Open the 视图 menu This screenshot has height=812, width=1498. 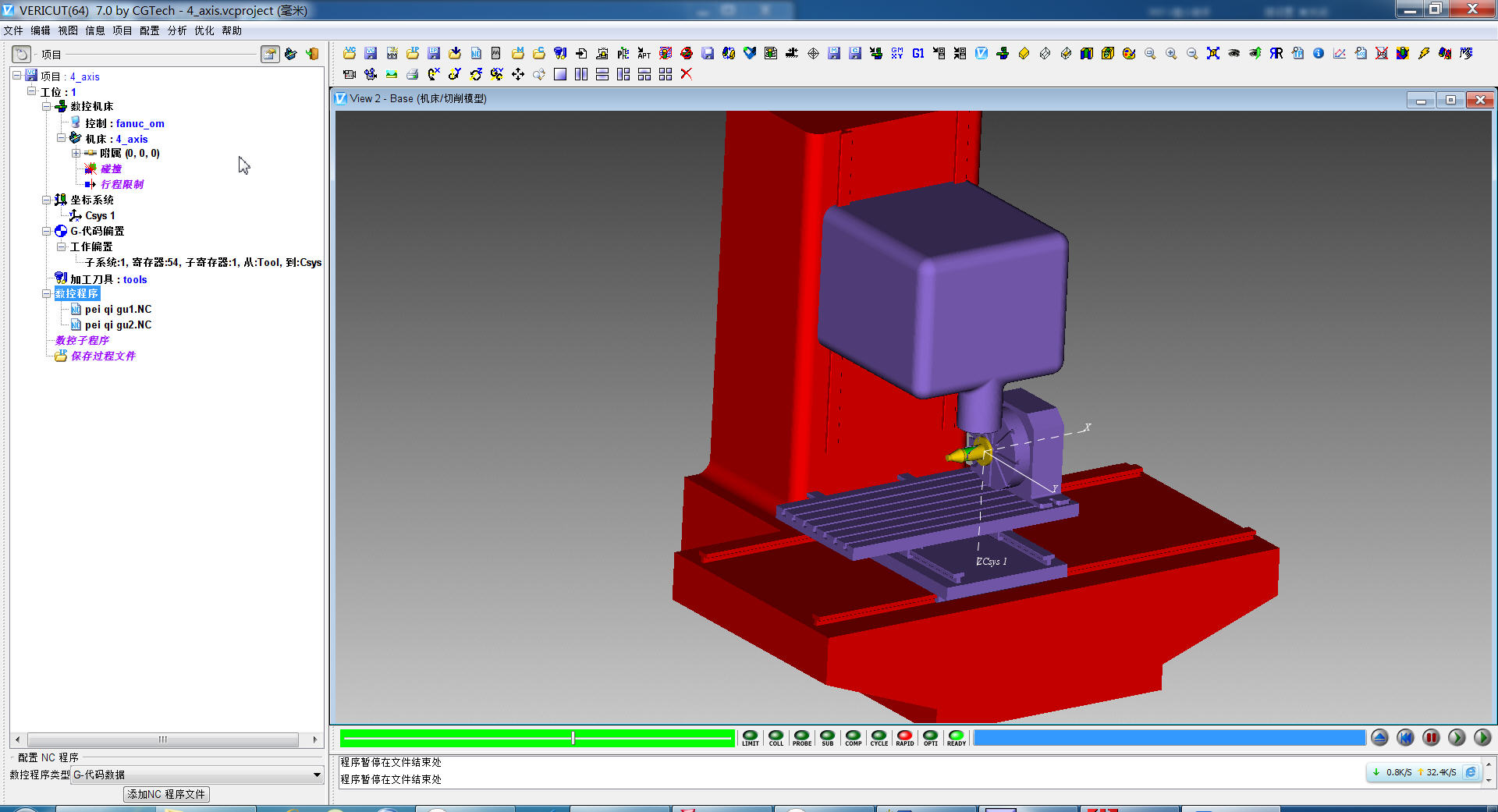pos(68,30)
